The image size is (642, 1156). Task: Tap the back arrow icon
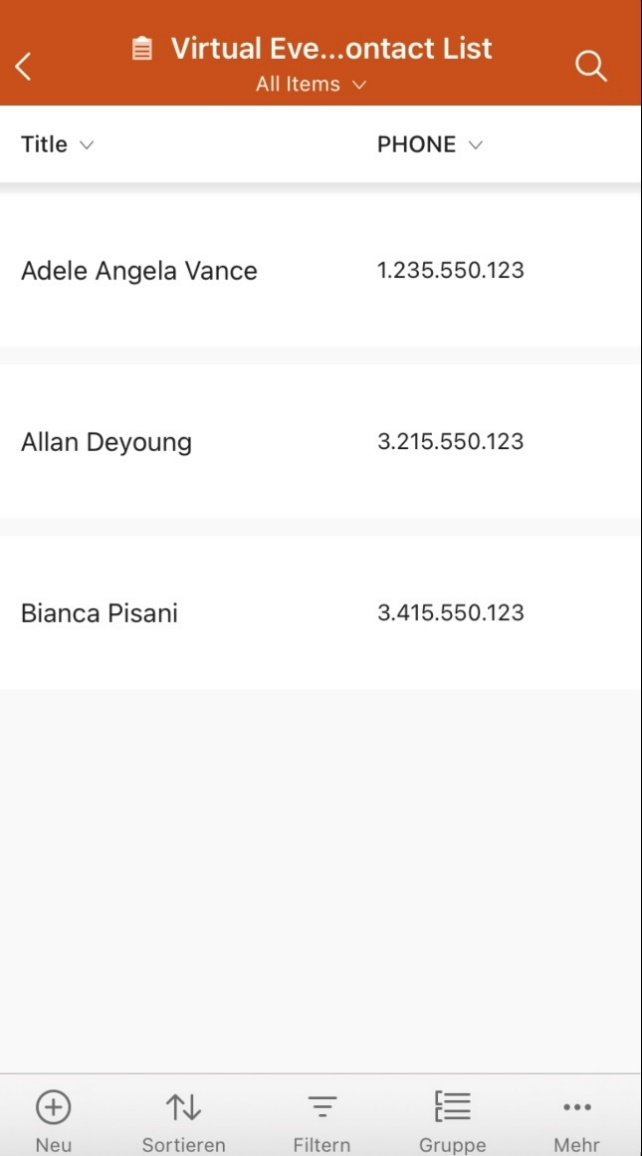pos(24,67)
